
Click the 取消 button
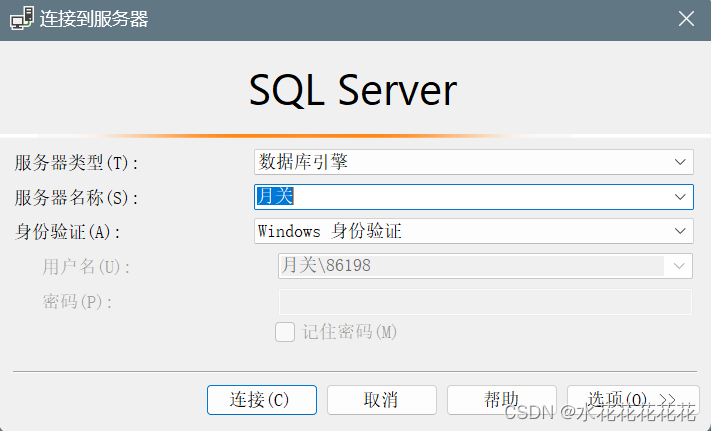tap(381, 400)
